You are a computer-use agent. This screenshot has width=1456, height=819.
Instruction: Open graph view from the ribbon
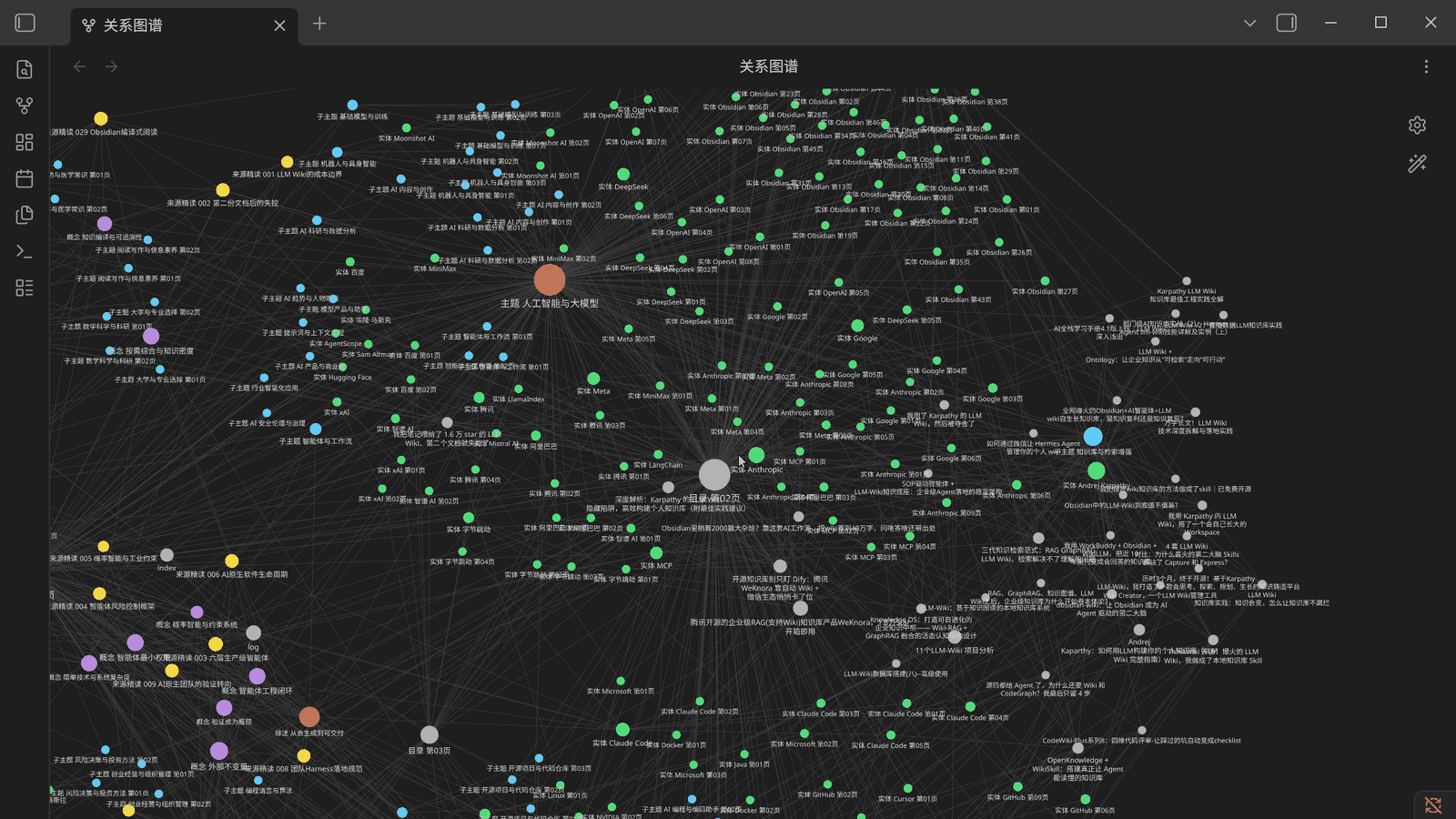[25, 106]
